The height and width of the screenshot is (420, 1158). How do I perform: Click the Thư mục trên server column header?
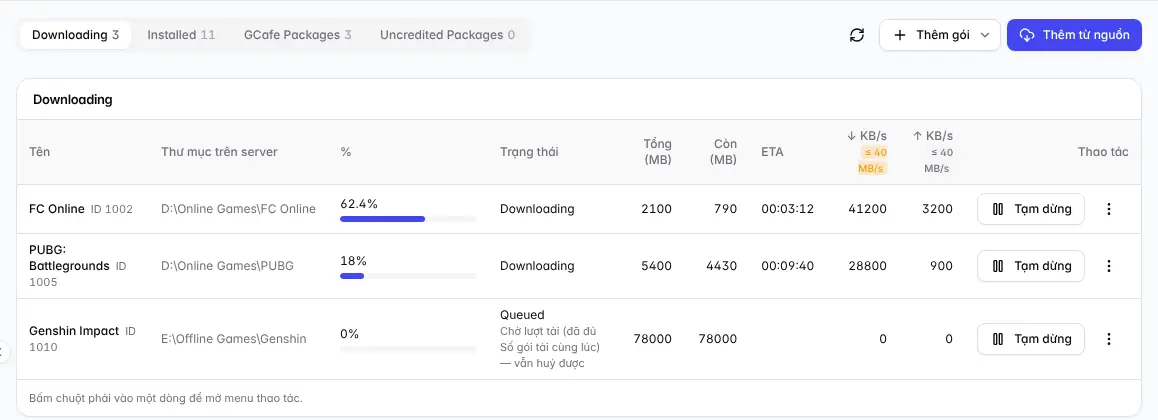coord(219,152)
